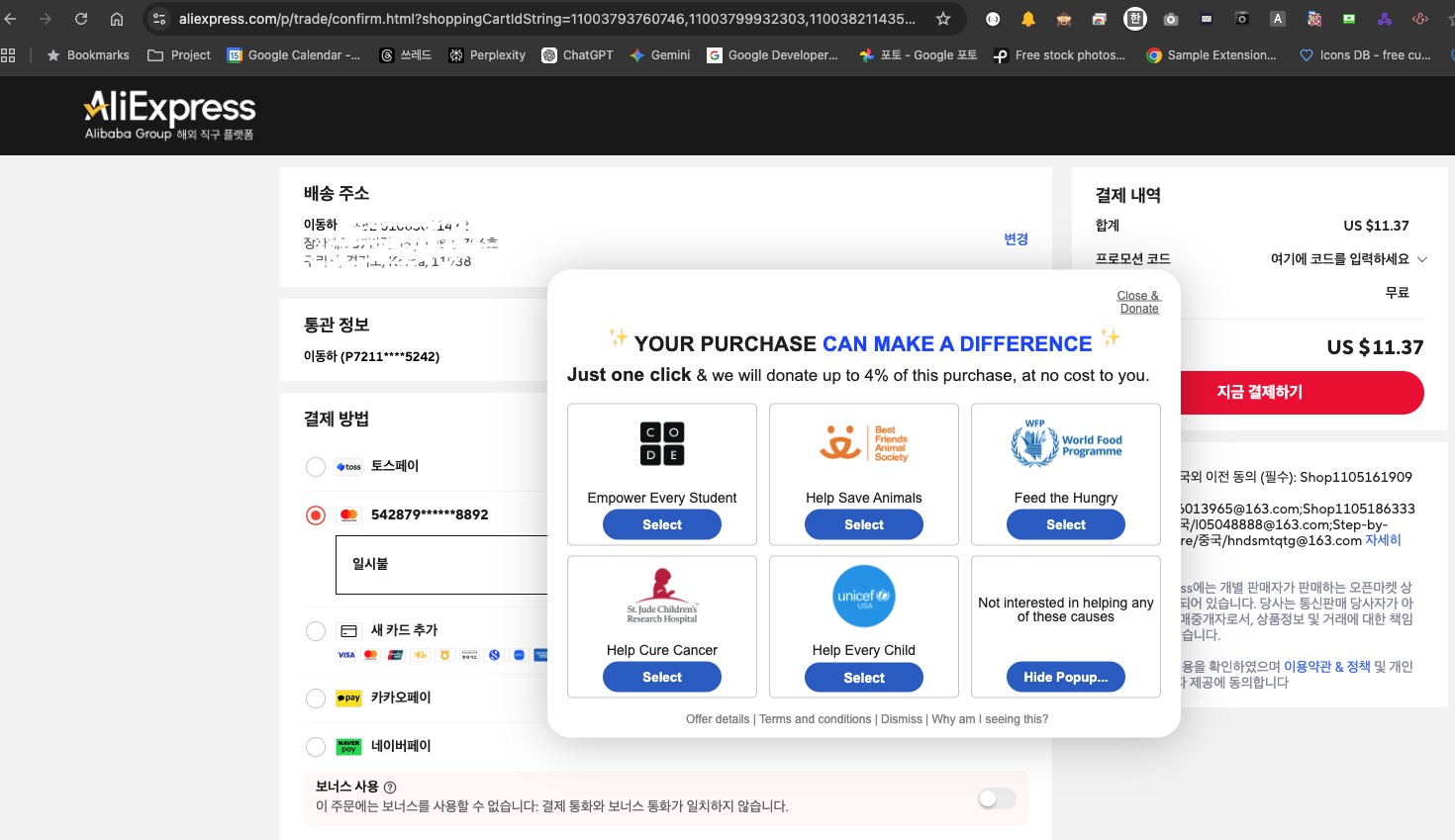Click the Hide Popup button

(1066, 677)
